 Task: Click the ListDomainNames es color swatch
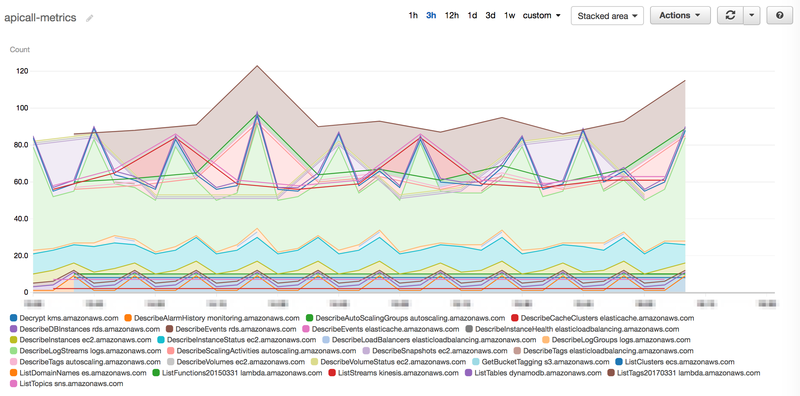(x=13, y=373)
